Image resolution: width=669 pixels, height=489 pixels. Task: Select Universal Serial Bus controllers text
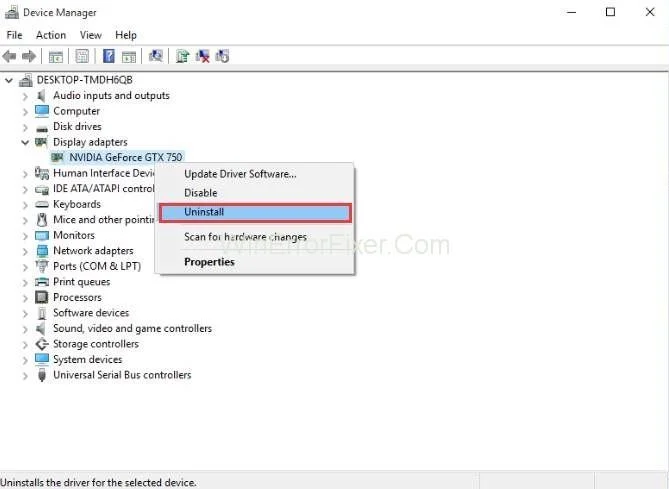click(122, 375)
